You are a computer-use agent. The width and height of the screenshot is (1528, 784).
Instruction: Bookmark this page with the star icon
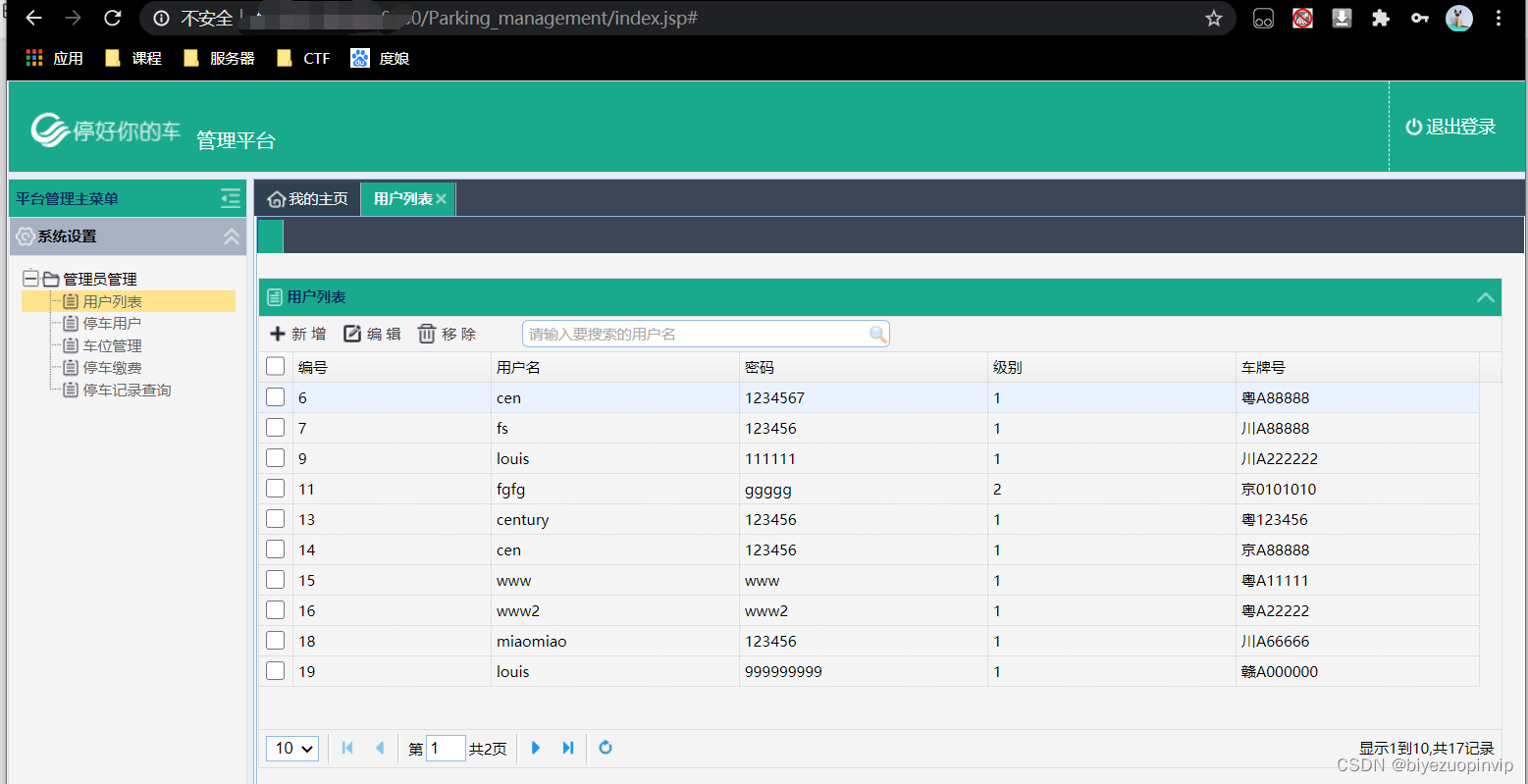pyautogui.click(x=1214, y=18)
